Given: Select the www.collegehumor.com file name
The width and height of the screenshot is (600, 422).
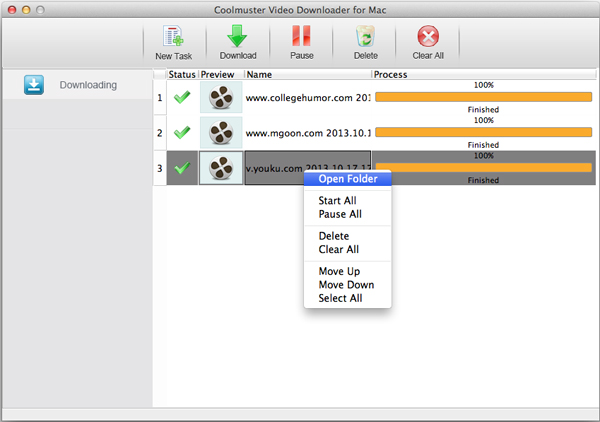Looking at the screenshot, I should 308,98.
